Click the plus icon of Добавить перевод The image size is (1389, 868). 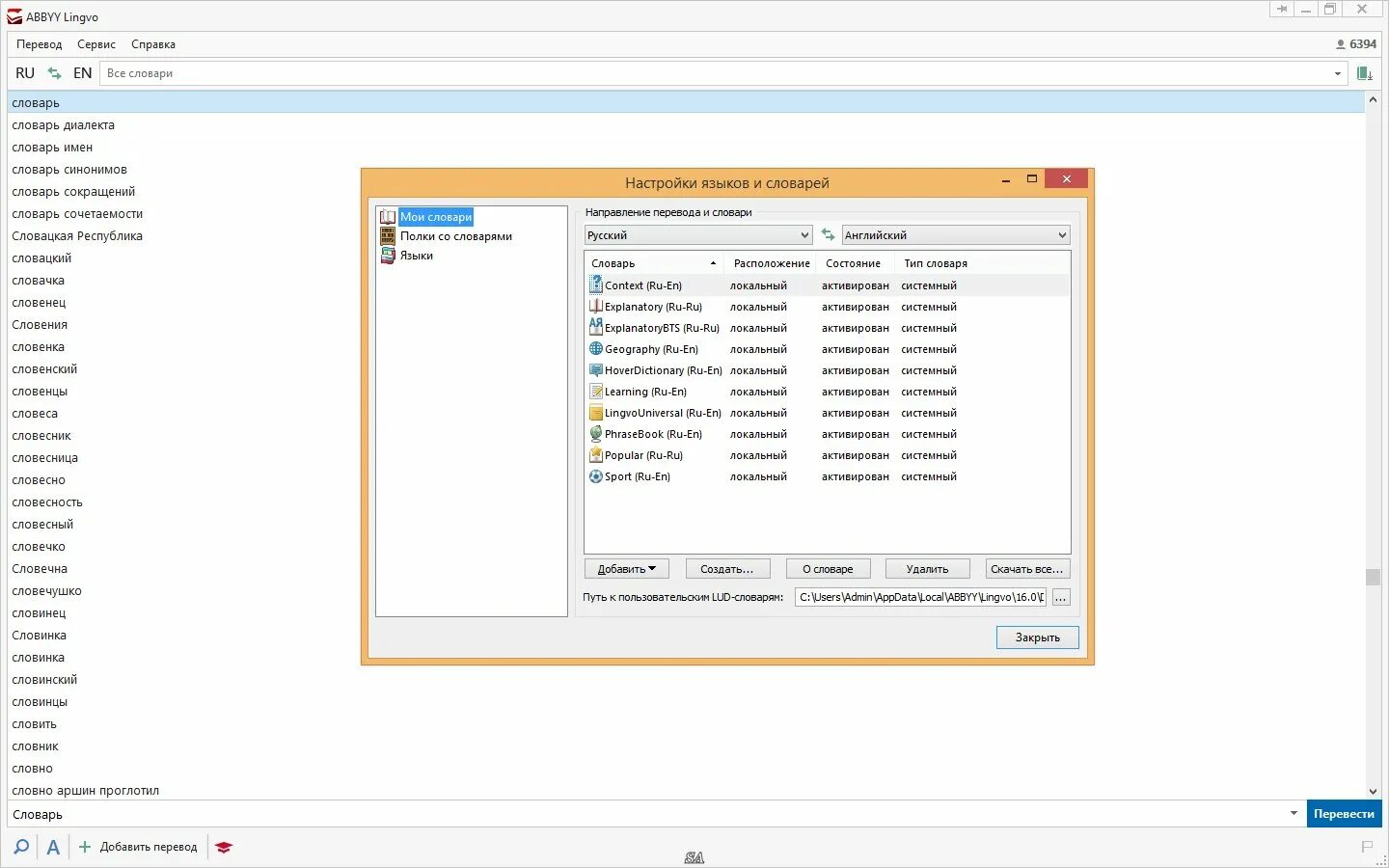[85, 847]
